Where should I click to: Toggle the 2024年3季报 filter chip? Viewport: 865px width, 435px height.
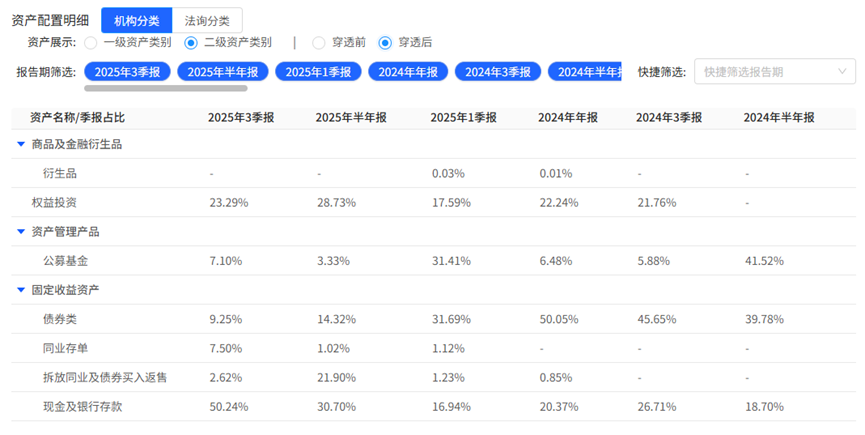click(x=498, y=71)
